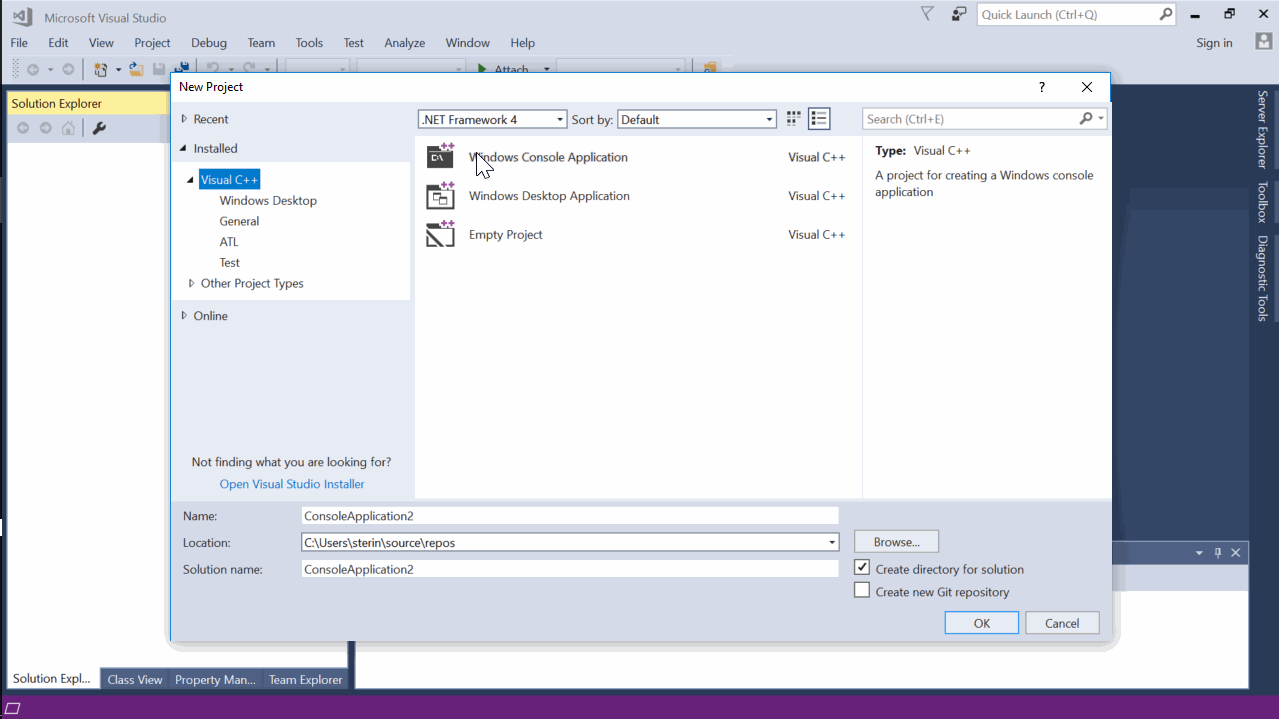Click the Solution name input field
The image size is (1279, 719).
coord(570,569)
